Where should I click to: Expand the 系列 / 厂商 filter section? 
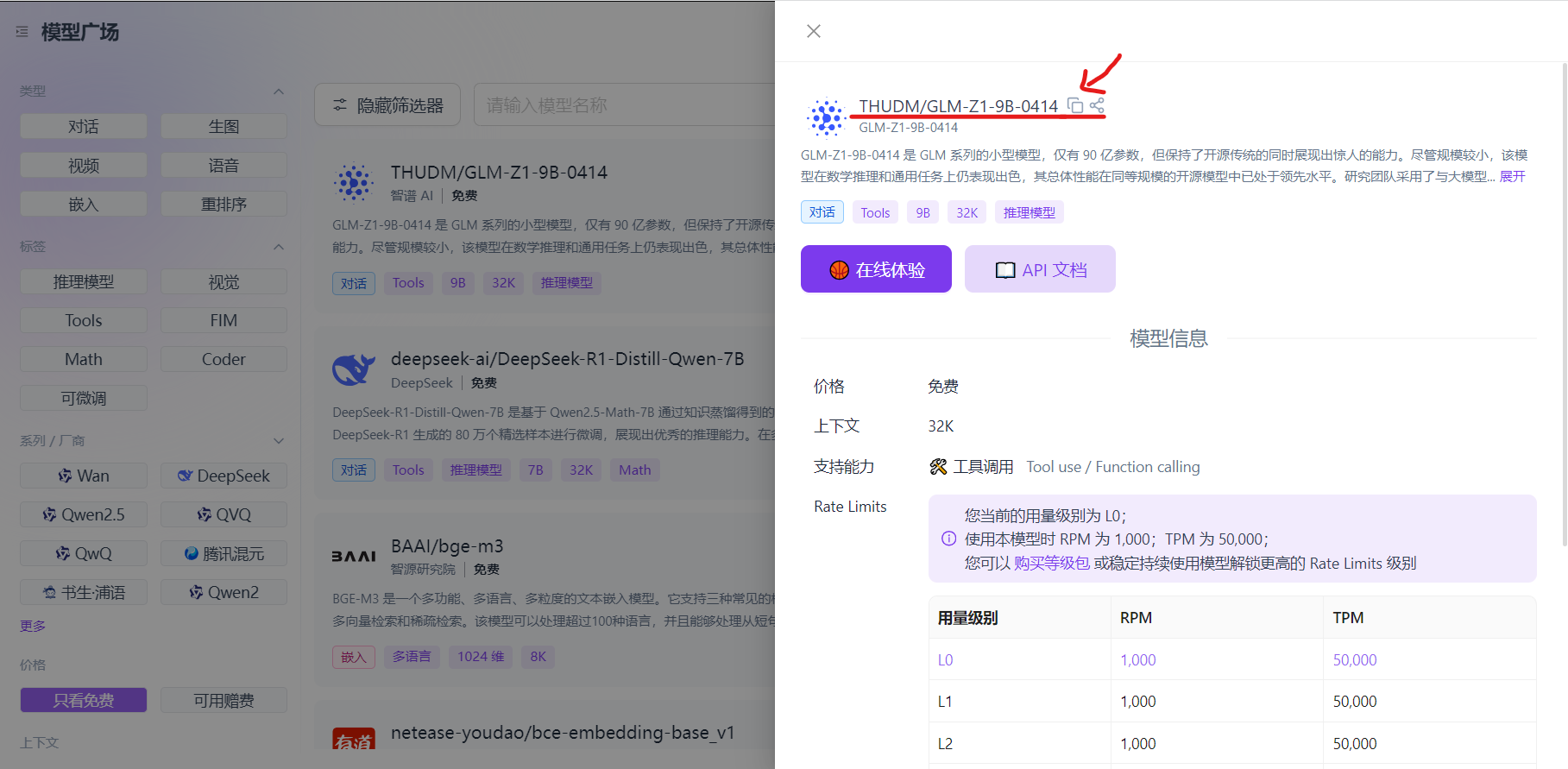point(278,440)
